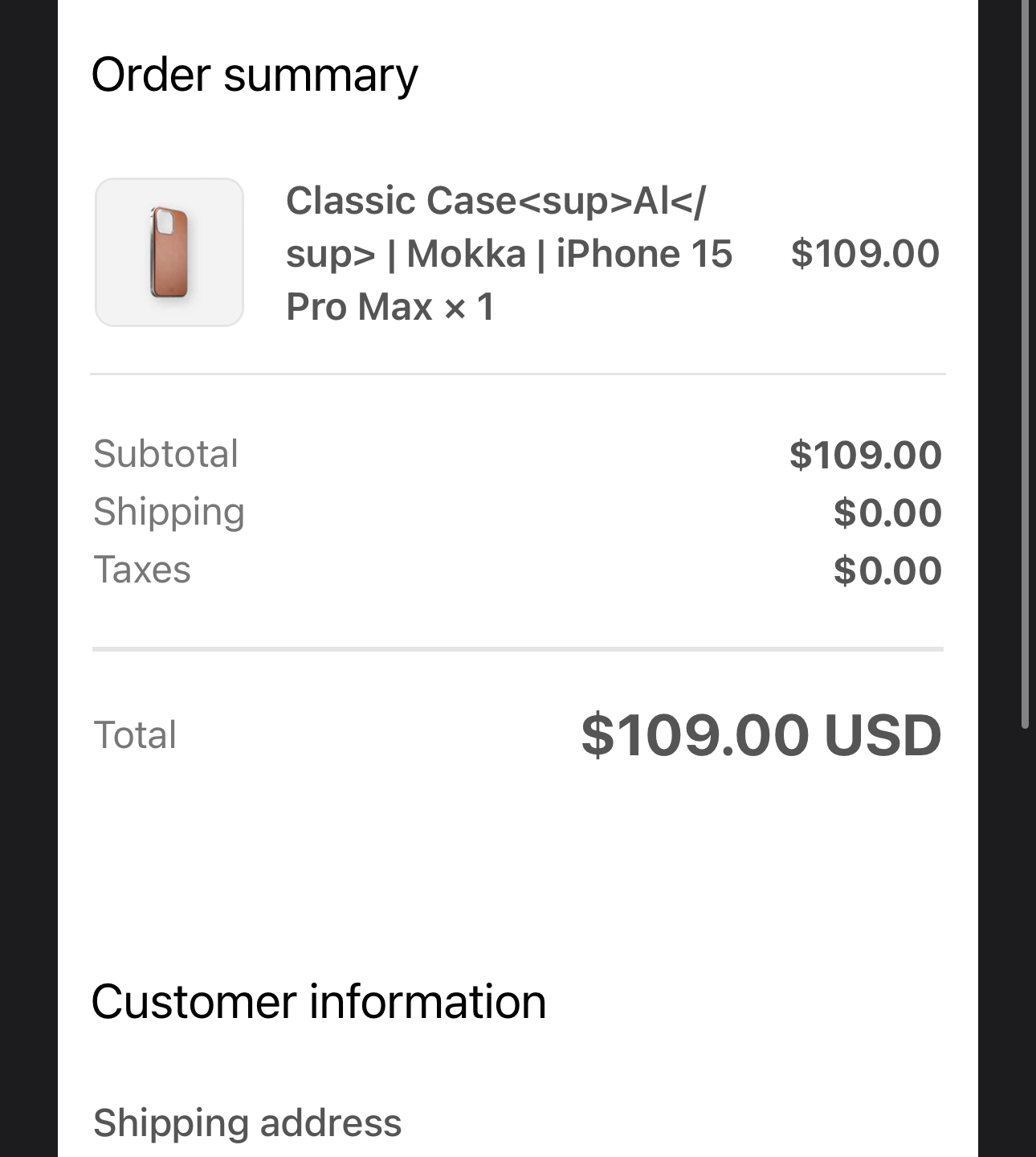Click the Subtotal amount $109.00
The height and width of the screenshot is (1157, 1036).
point(864,455)
